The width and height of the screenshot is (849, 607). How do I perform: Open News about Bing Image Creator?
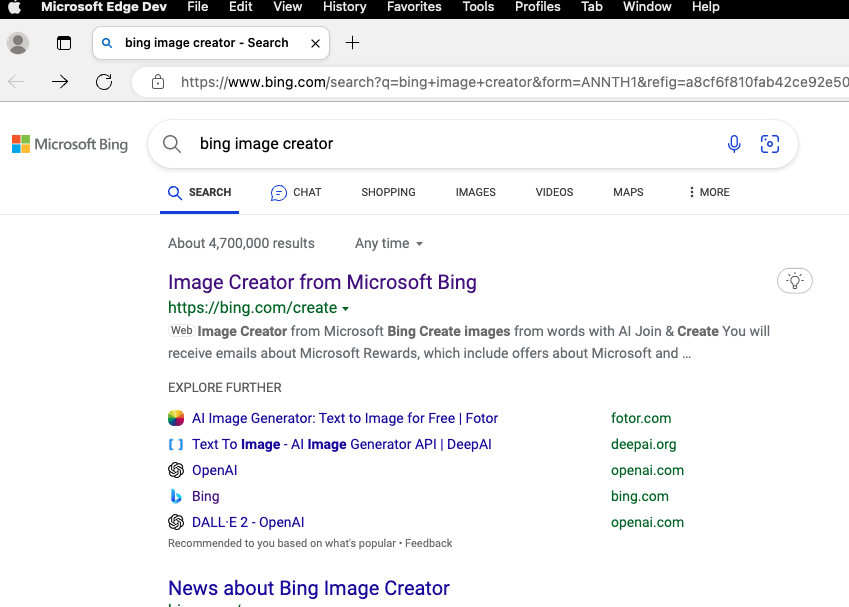click(x=309, y=588)
